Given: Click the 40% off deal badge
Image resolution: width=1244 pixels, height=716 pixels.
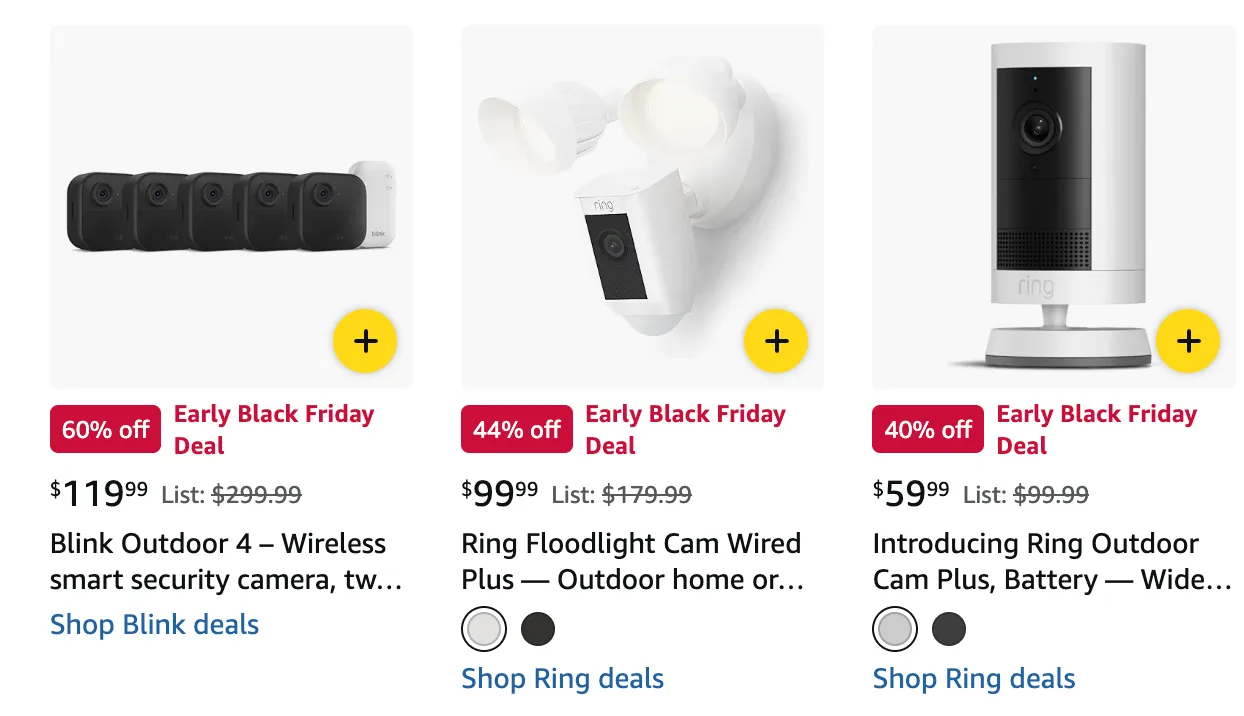Looking at the screenshot, I should tap(928, 430).
